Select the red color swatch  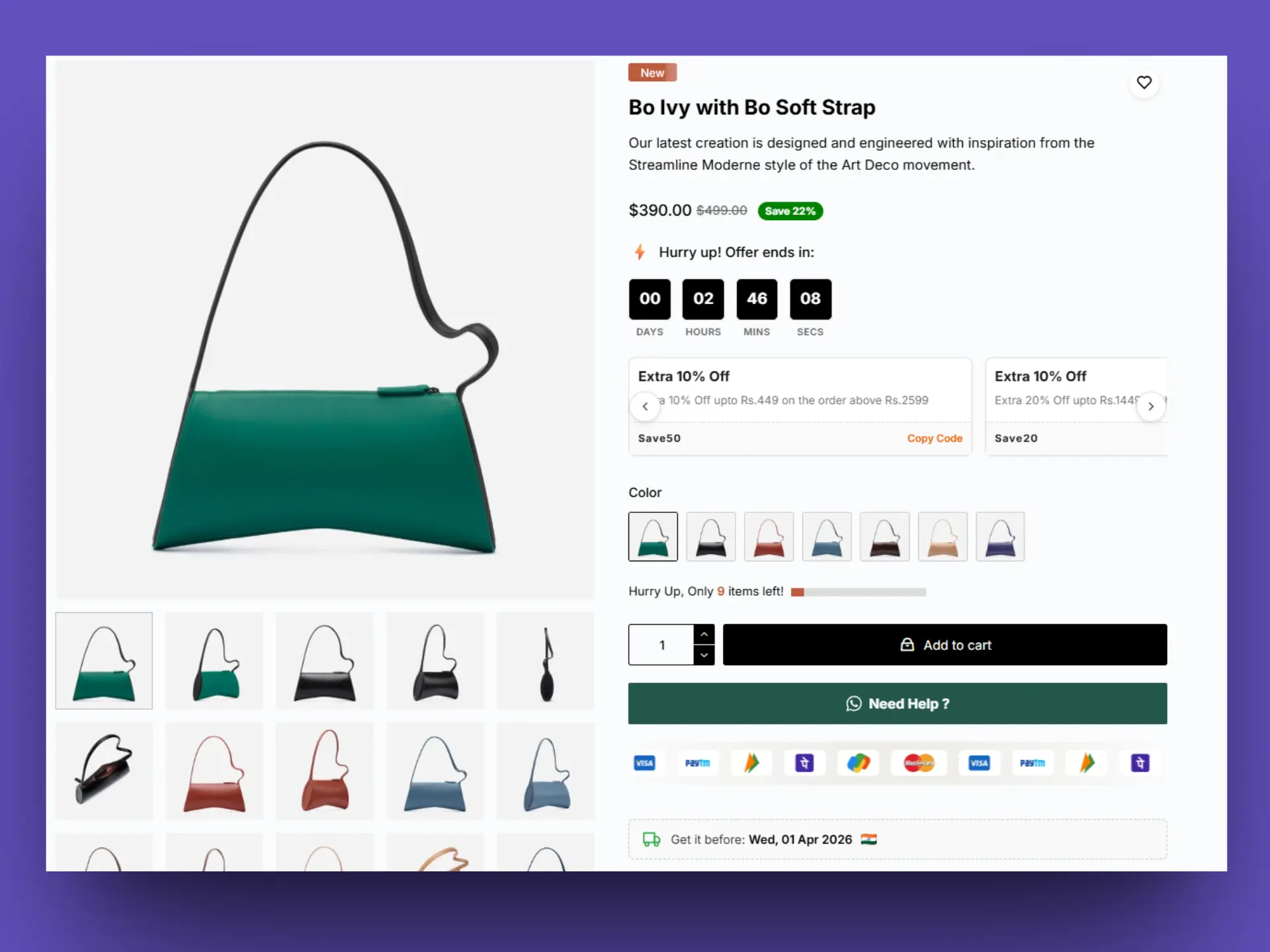(769, 537)
